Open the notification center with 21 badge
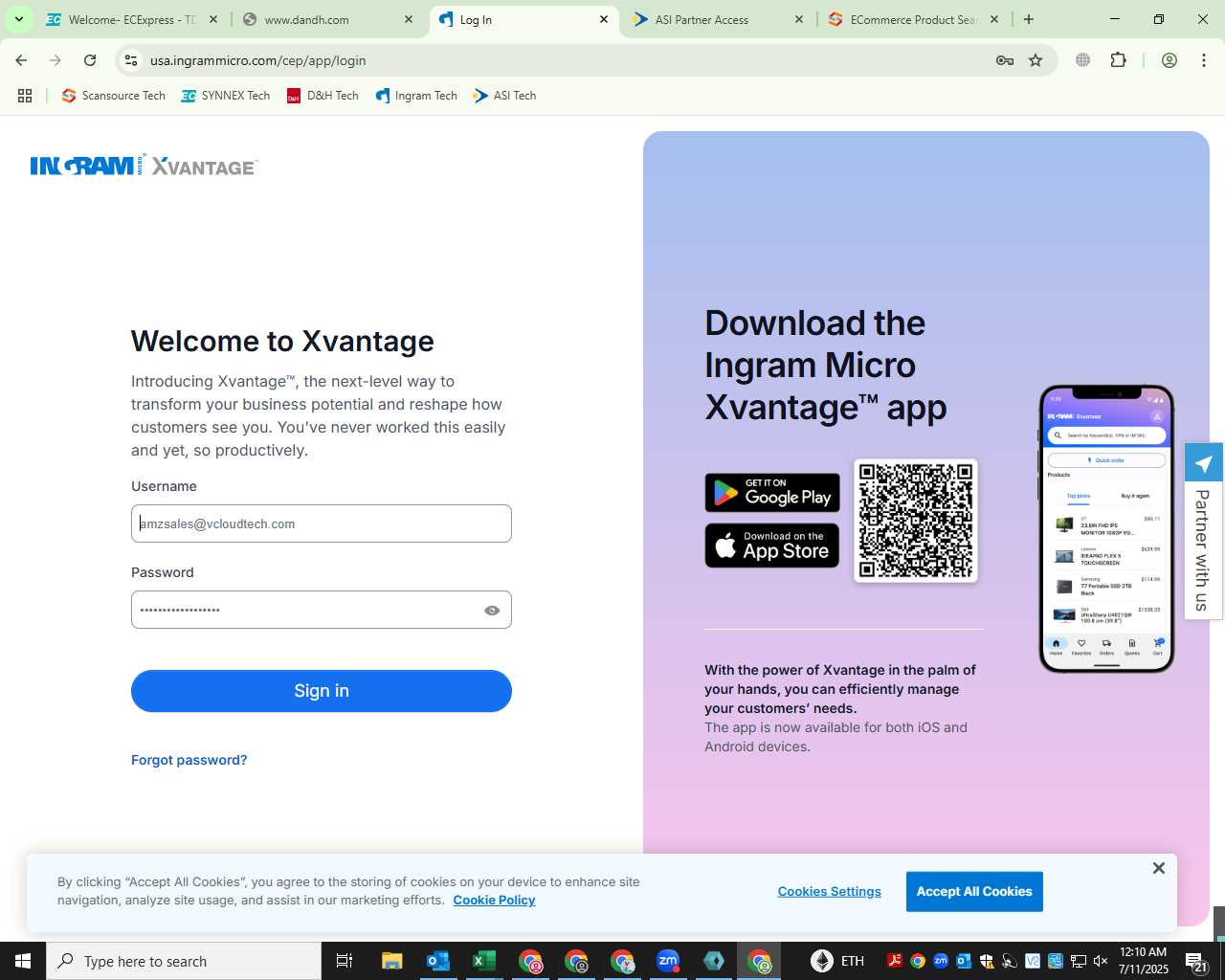1225x980 pixels. [x=1196, y=961]
